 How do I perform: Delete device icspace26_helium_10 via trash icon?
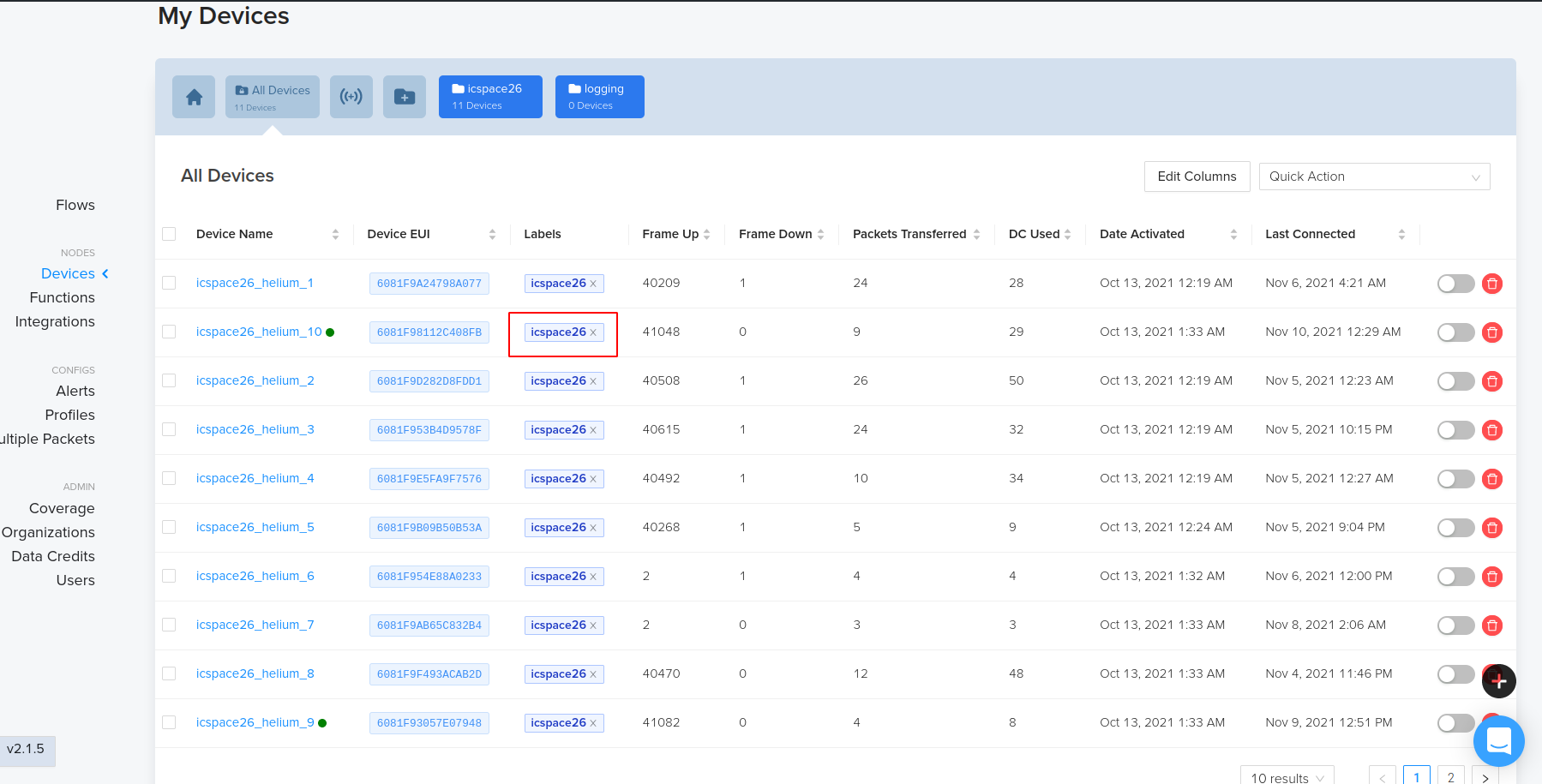click(1492, 332)
